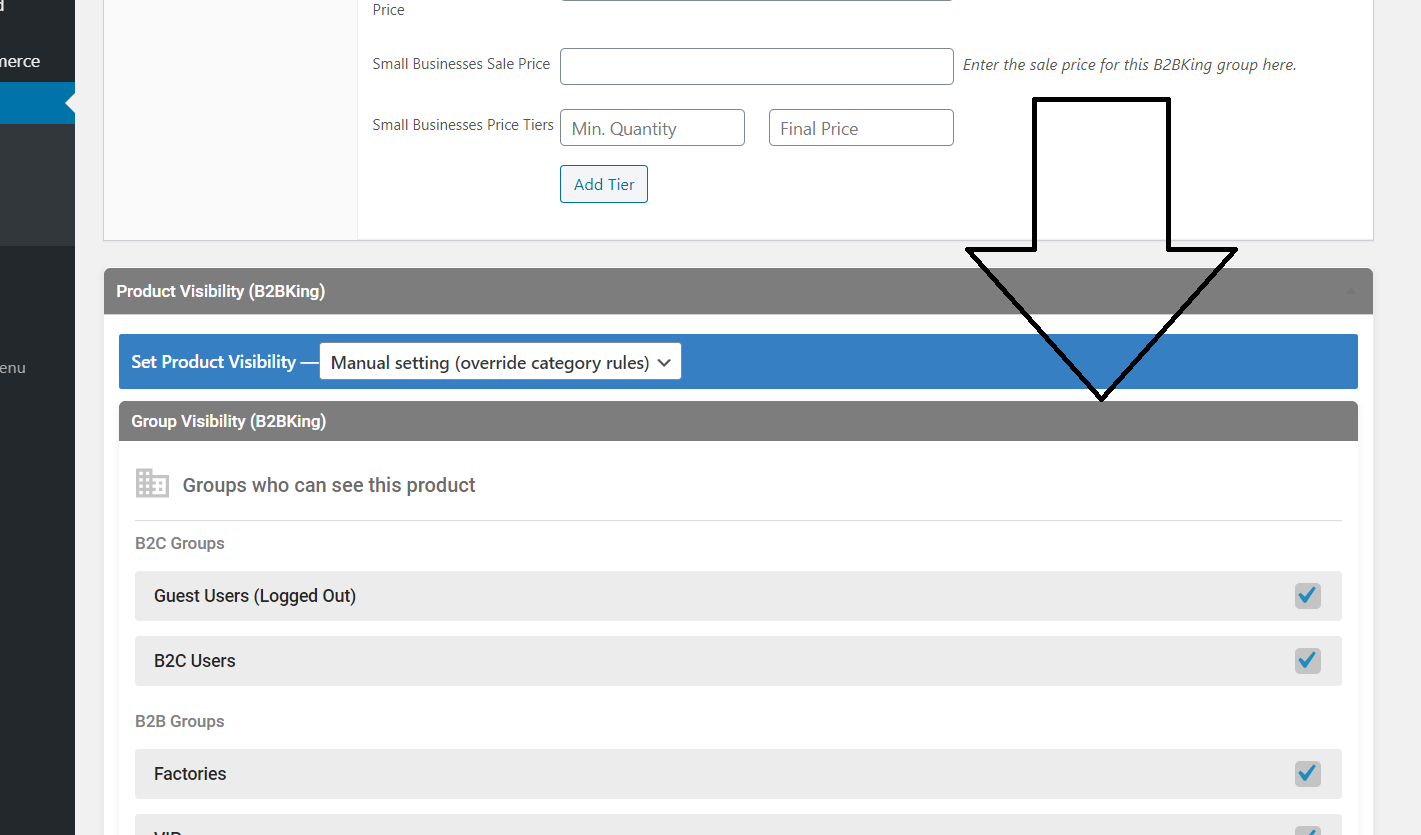
Task: Toggle the Factories group checkbox
Action: pos(1307,774)
